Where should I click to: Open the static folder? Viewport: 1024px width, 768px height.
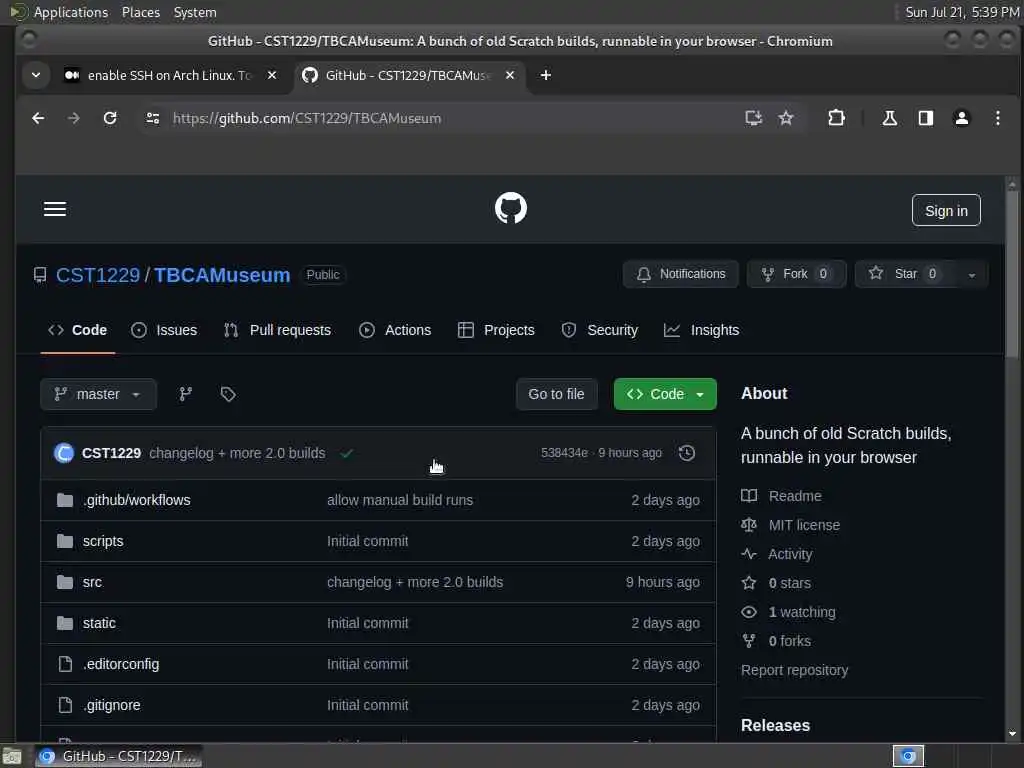pyautogui.click(x=99, y=624)
